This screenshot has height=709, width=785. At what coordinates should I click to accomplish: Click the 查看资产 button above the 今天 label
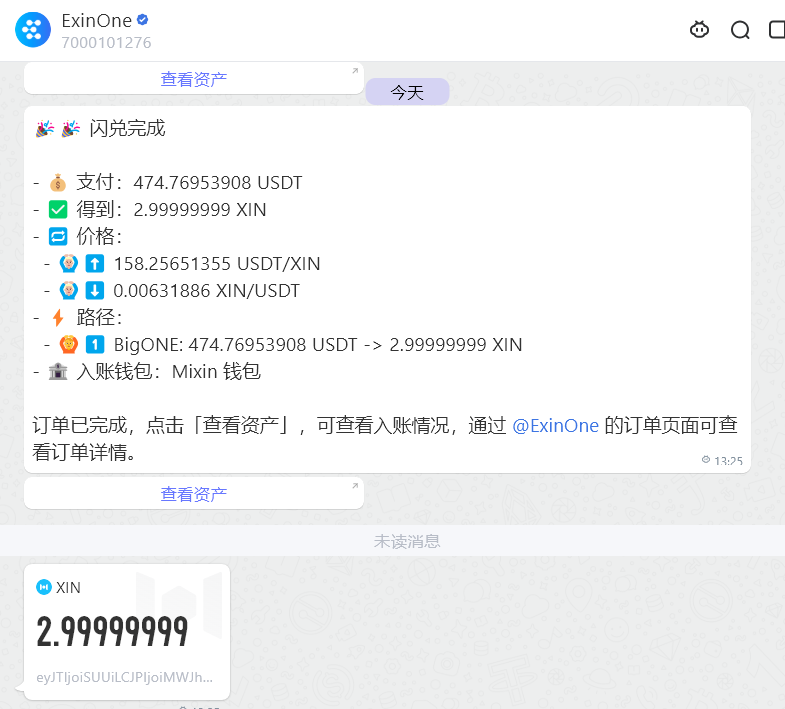[194, 79]
